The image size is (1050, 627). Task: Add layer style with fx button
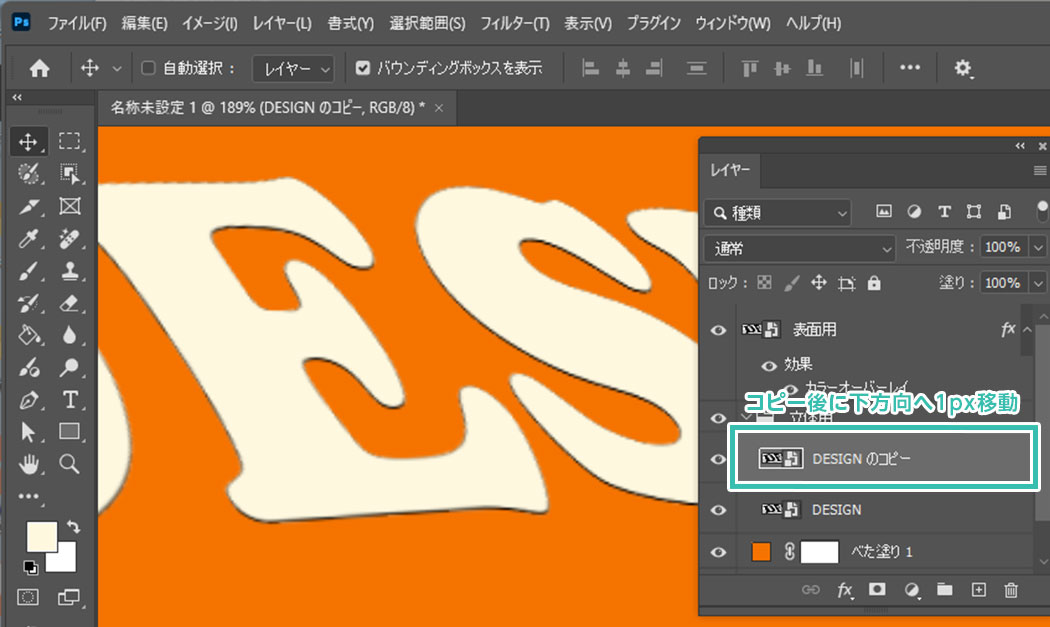(x=844, y=590)
